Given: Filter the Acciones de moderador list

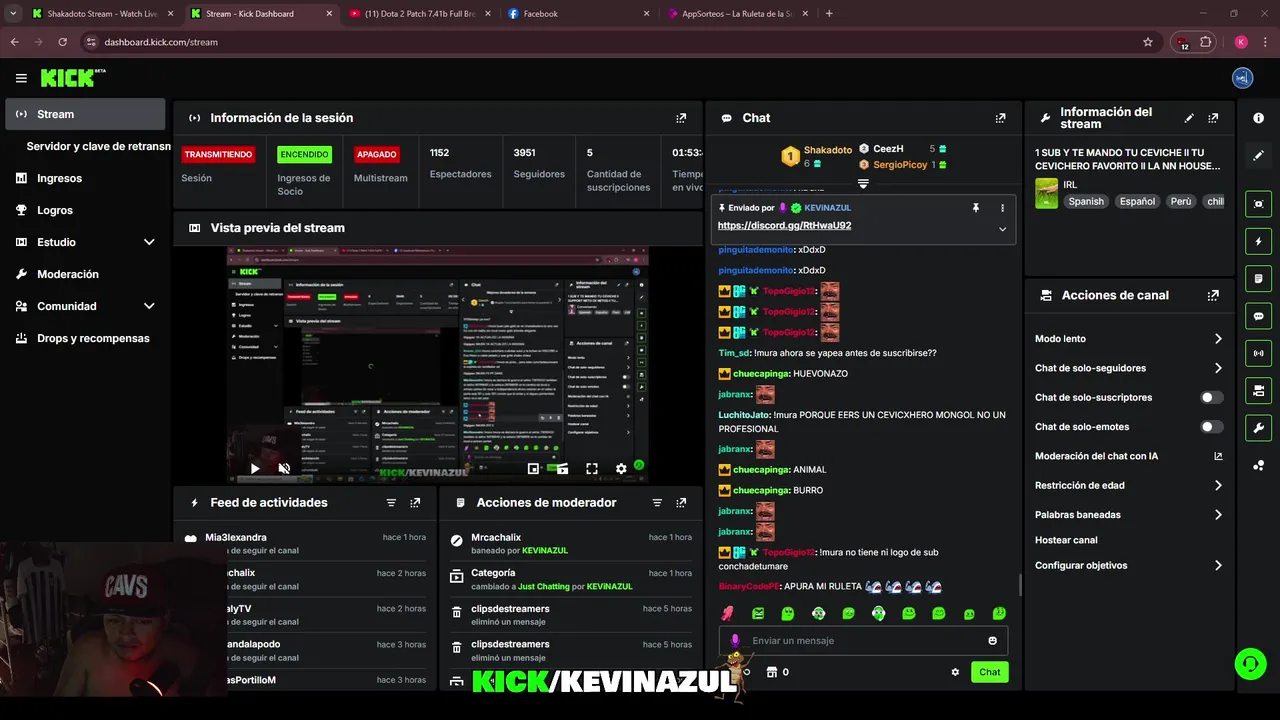Looking at the screenshot, I should click(x=657, y=503).
